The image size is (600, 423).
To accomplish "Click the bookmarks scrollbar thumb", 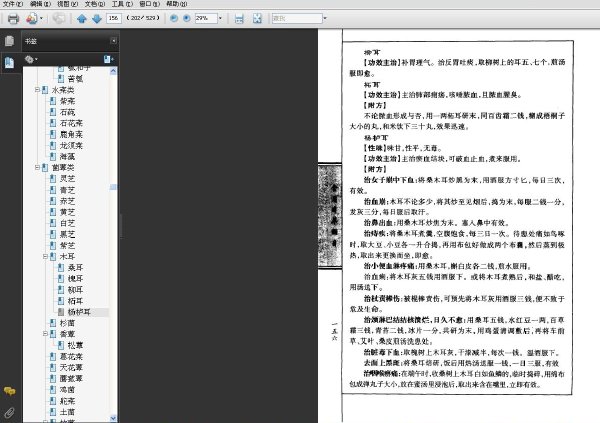I will coord(113,187).
